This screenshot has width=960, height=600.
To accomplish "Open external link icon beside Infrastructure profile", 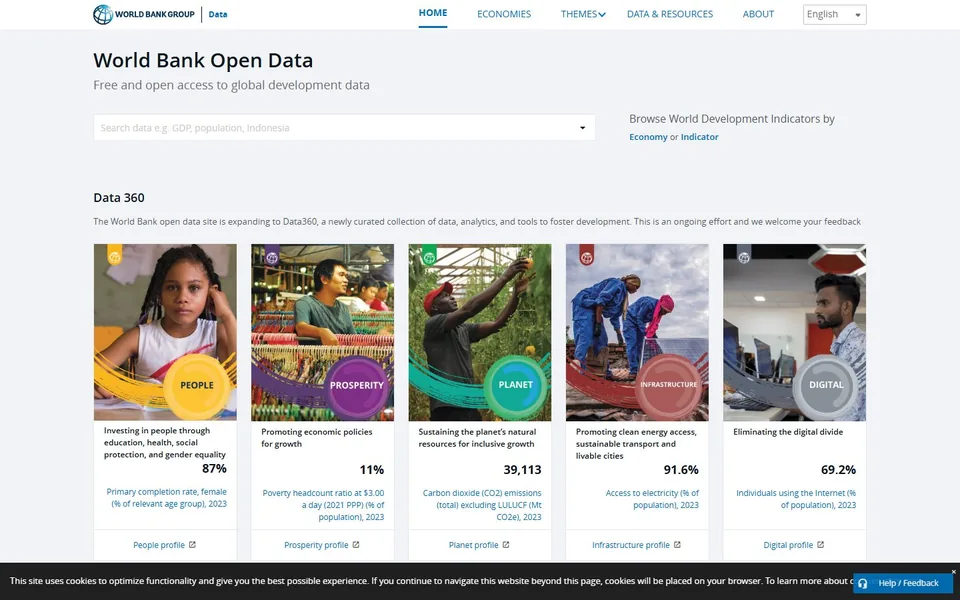I will (x=677, y=544).
